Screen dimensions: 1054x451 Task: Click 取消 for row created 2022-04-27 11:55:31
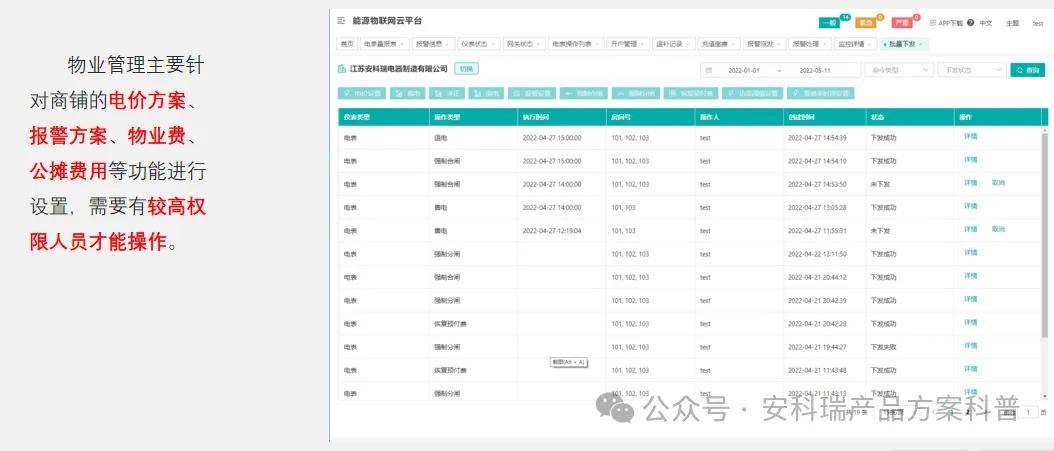998,229
